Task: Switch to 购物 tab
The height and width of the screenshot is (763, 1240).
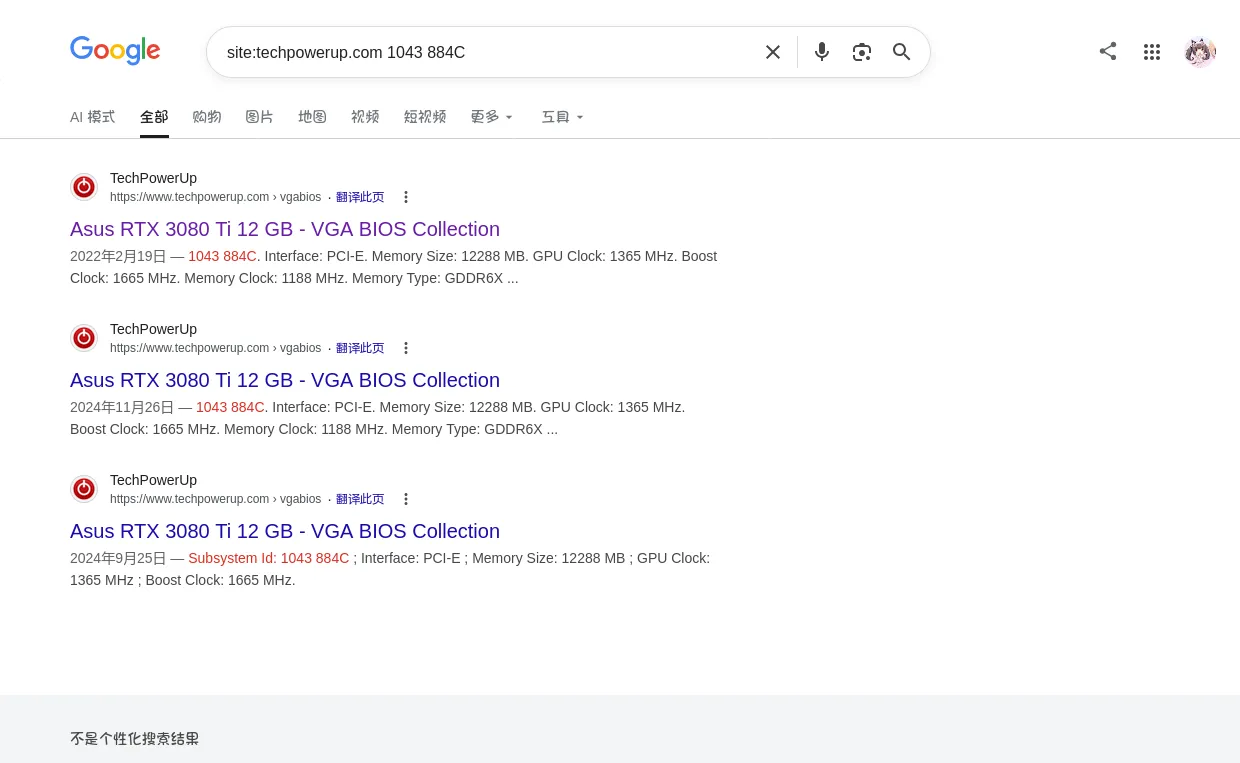Action: [x=207, y=117]
